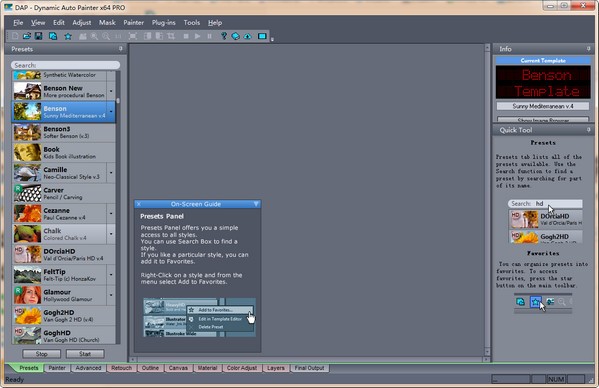Toggle the Info panel pushpin
599x388 pixels.
click(x=588, y=49)
